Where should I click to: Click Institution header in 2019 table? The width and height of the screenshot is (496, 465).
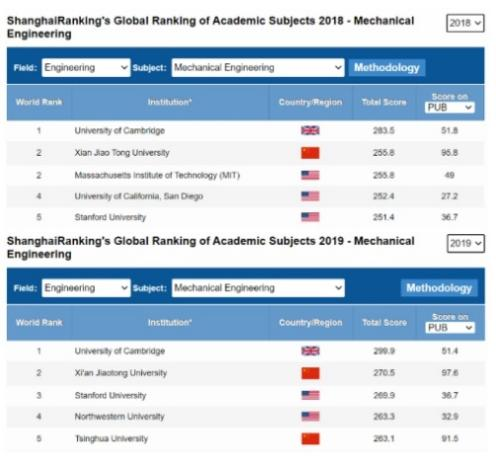[x=170, y=323]
